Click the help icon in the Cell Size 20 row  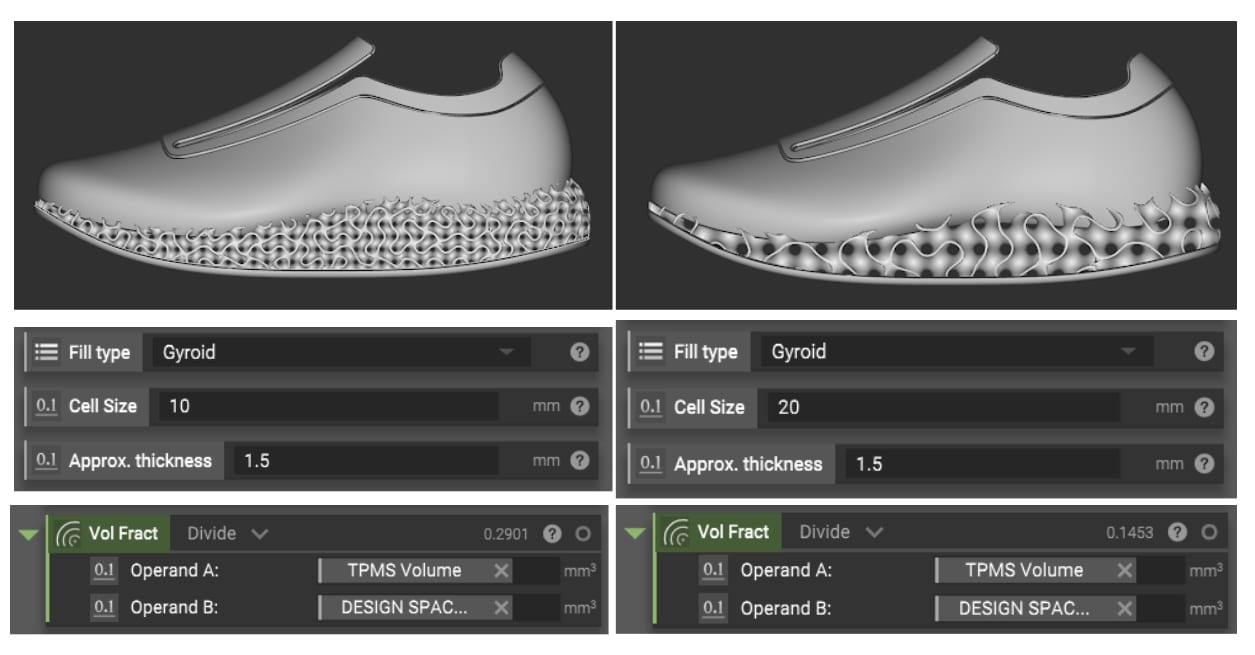coord(1204,407)
